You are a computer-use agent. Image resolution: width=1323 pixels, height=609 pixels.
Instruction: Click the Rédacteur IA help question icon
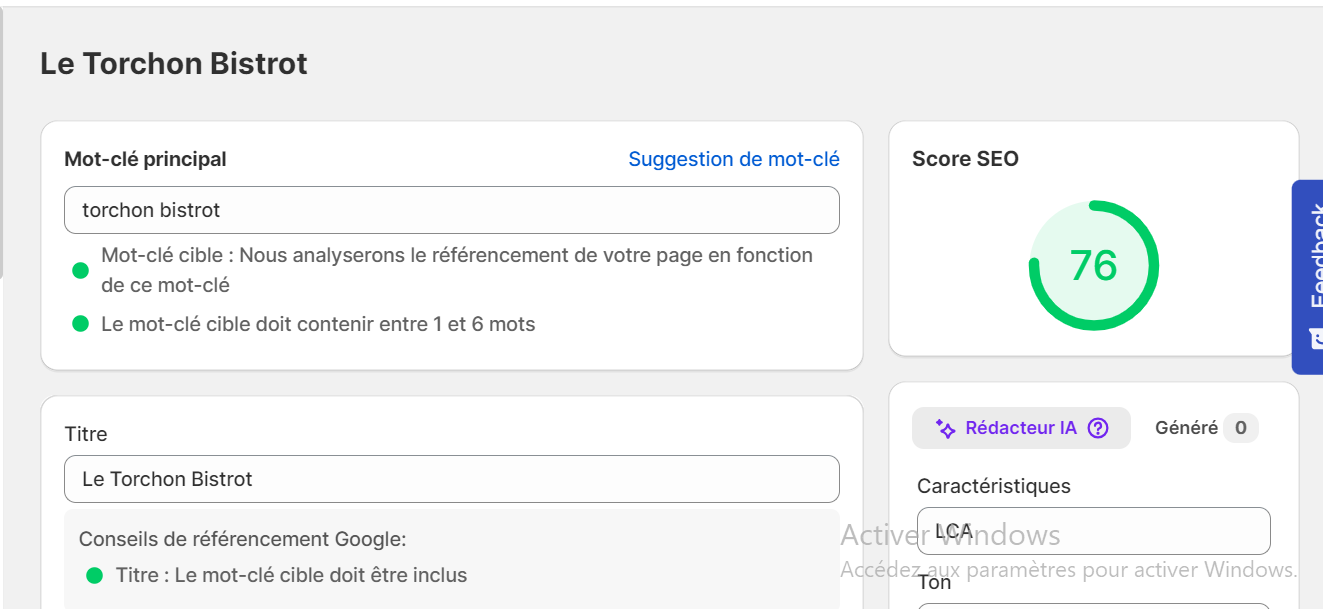1098,428
